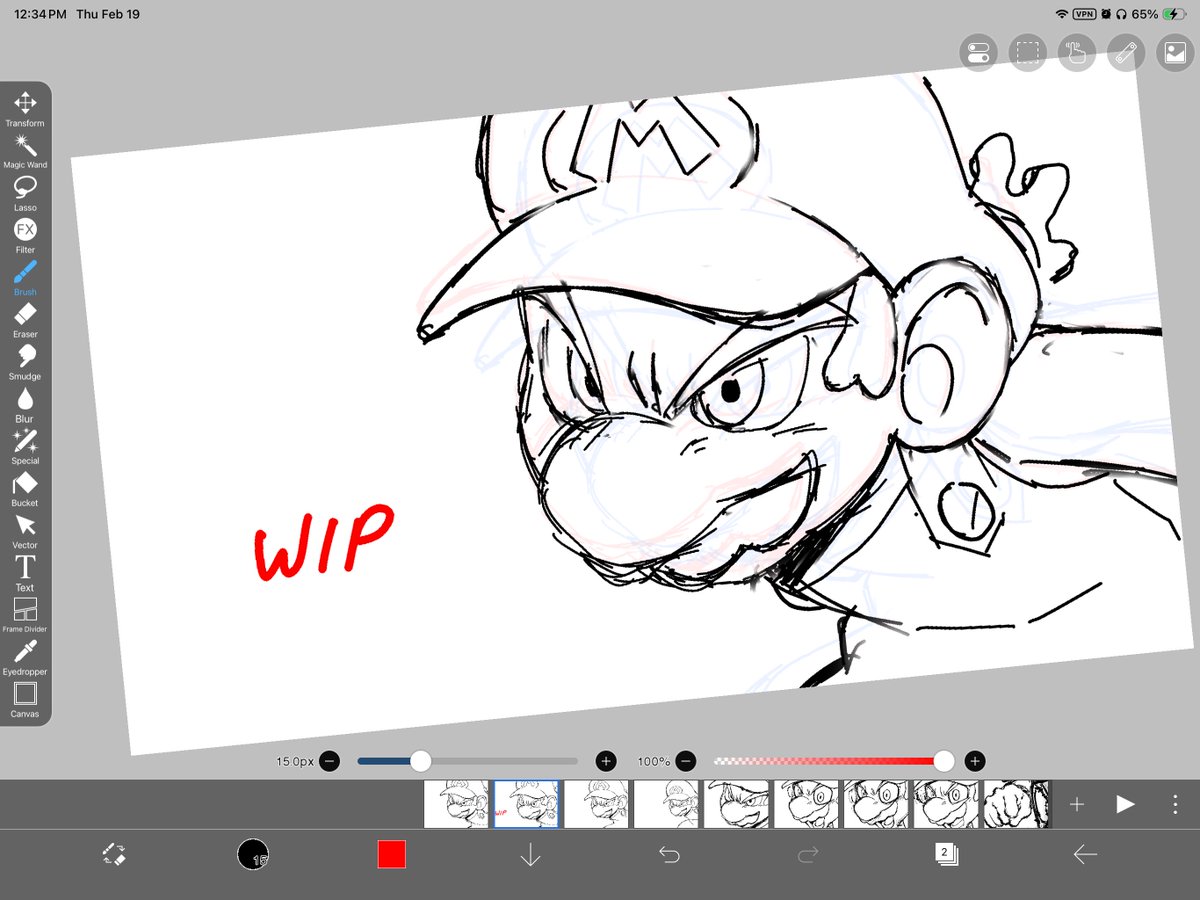The height and width of the screenshot is (900, 1200).
Task: Click the red opacity slider
Action: 833,761
